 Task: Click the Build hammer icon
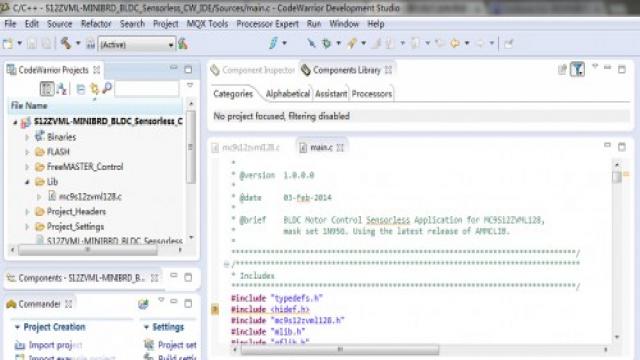click(66, 43)
